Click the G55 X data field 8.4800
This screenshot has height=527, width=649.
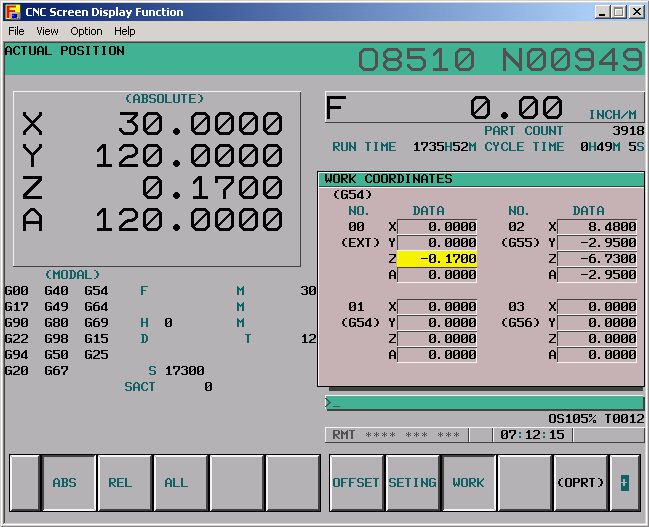coord(597,227)
